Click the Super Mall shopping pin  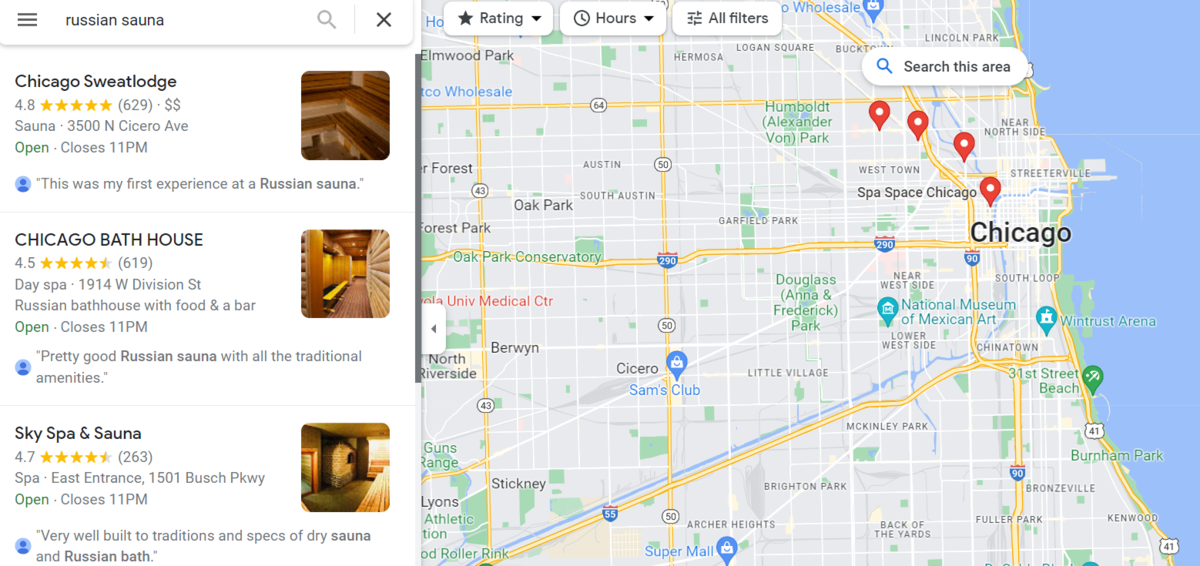click(727, 547)
